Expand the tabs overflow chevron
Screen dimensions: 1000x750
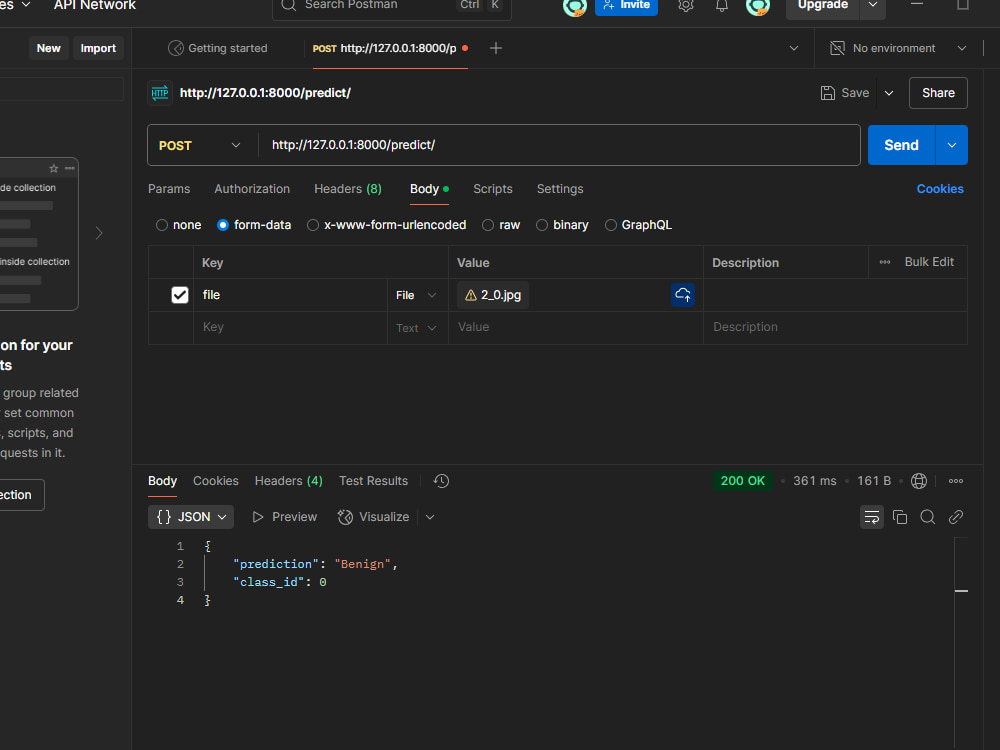[x=793, y=48]
